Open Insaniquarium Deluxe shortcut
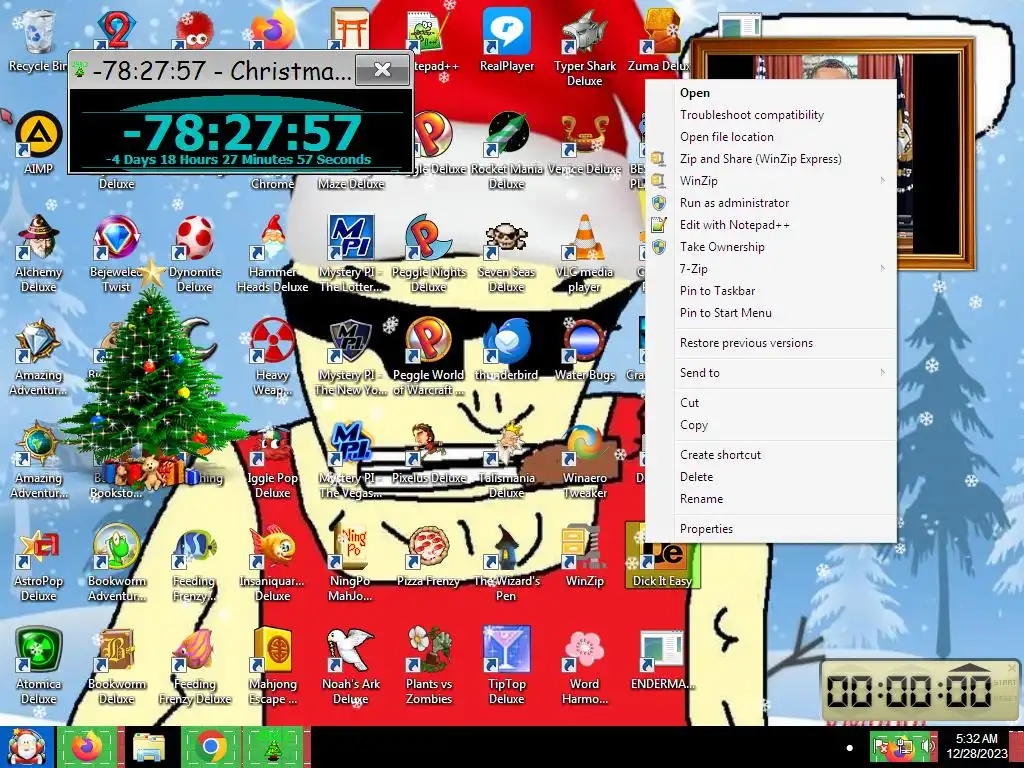This screenshot has width=1024, height=768. pos(272,563)
